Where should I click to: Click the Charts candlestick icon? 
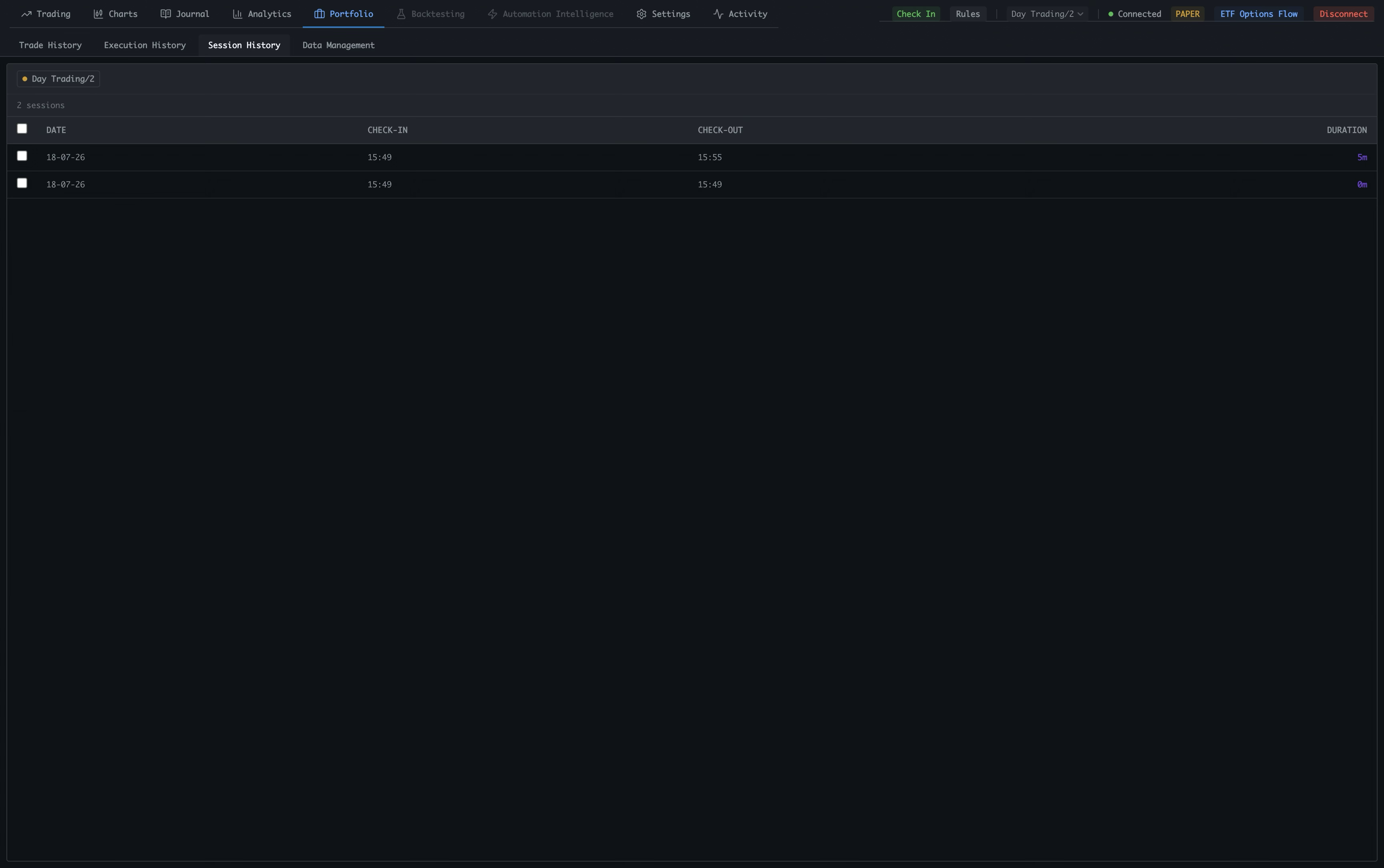(x=98, y=14)
